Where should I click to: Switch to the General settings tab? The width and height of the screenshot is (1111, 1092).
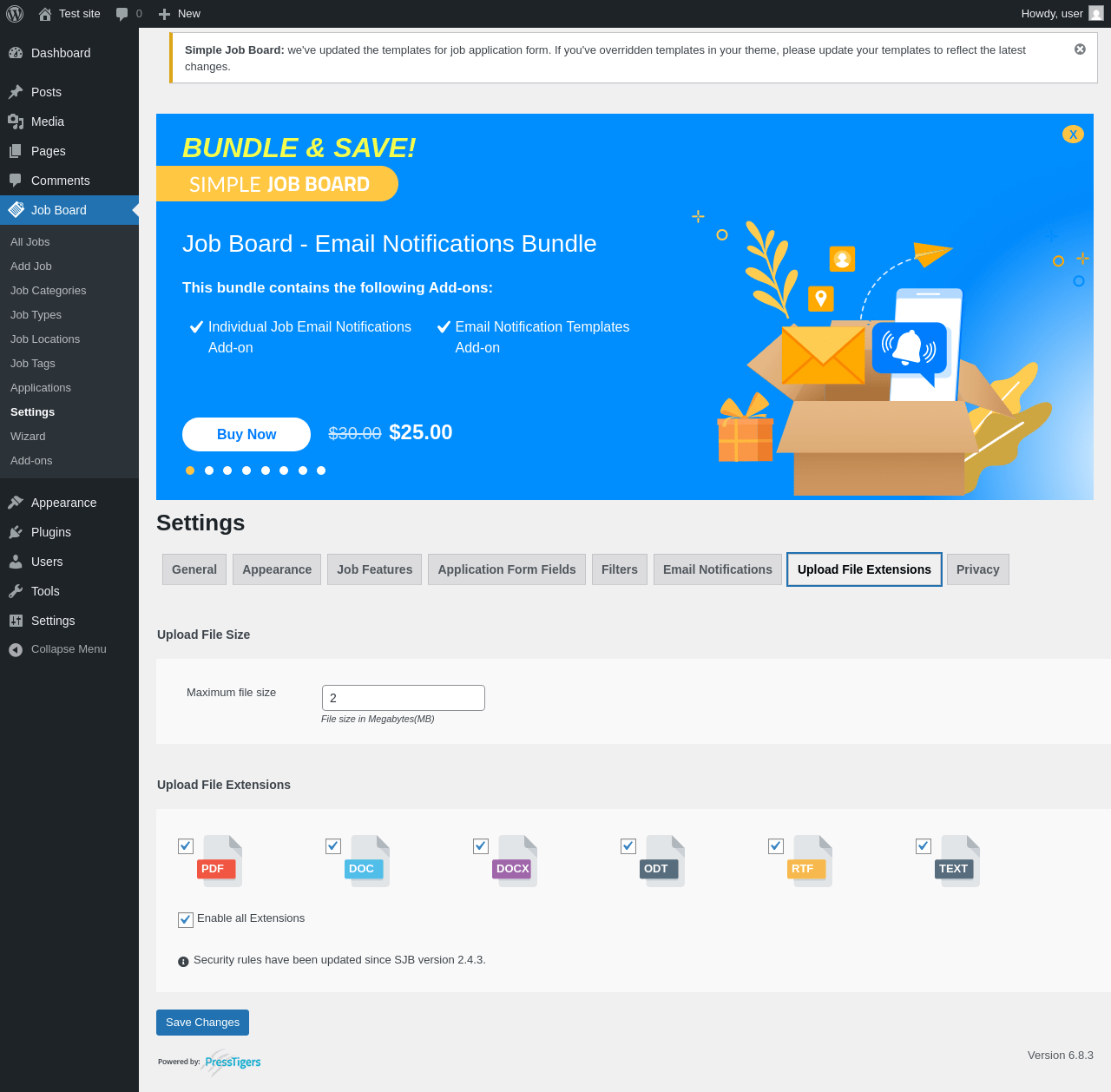click(194, 569)
